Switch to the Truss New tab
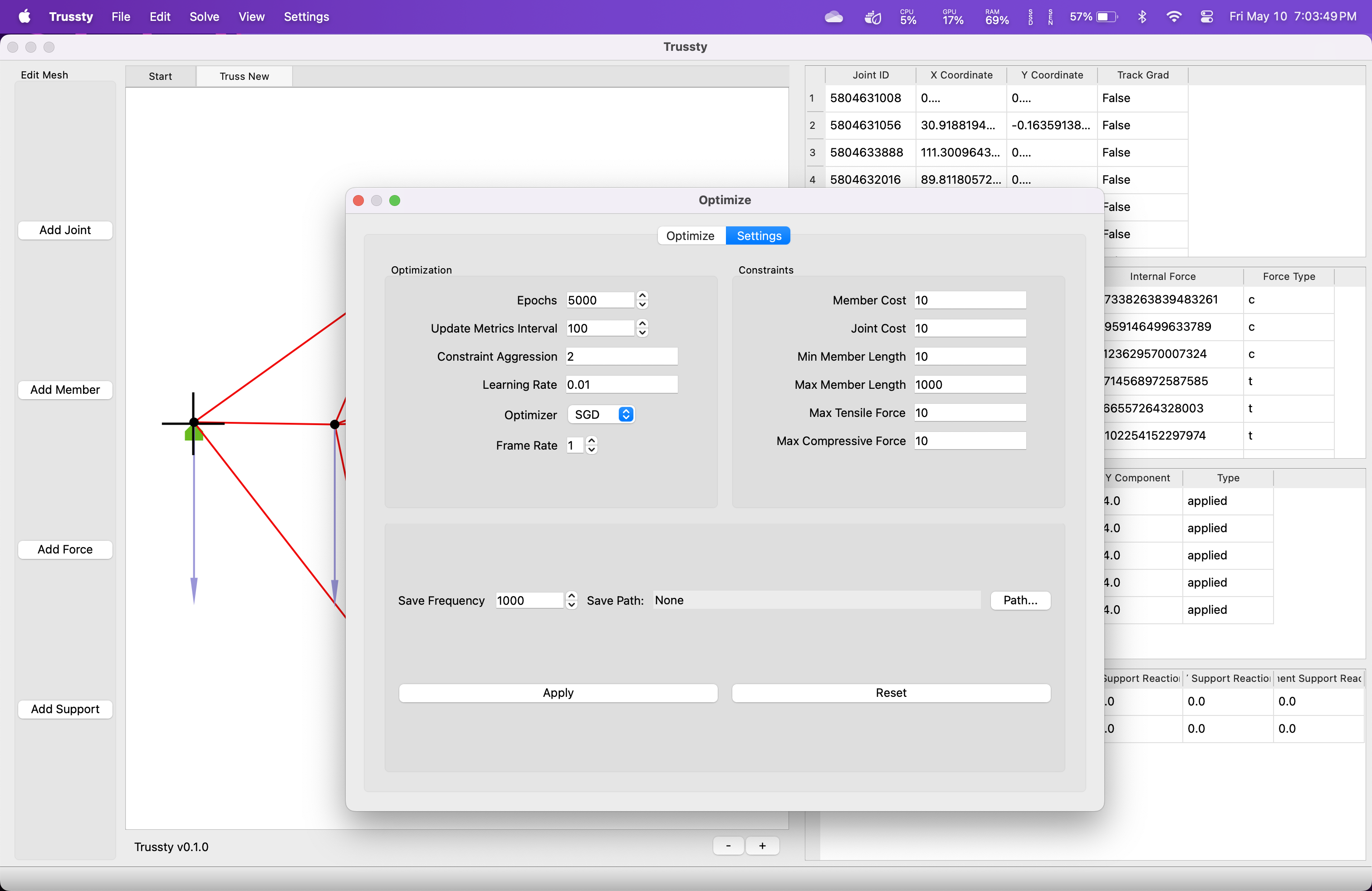Viewport: 1372px width, 891px height. pos(245,76)
